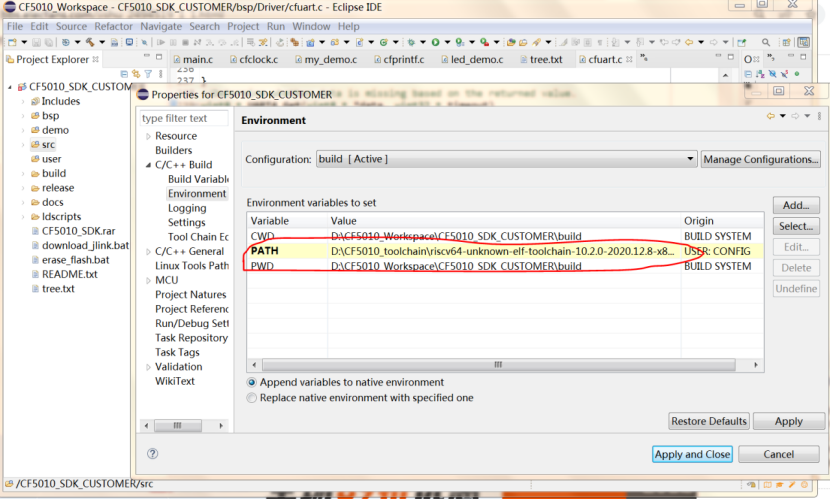
Task: Expand the C/C++ General tree node
Action: 148,251
